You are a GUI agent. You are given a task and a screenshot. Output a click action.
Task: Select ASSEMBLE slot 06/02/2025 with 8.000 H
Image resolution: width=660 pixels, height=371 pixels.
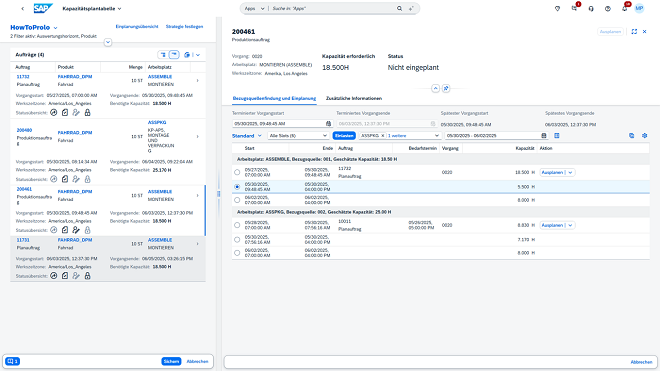point(237,200)
